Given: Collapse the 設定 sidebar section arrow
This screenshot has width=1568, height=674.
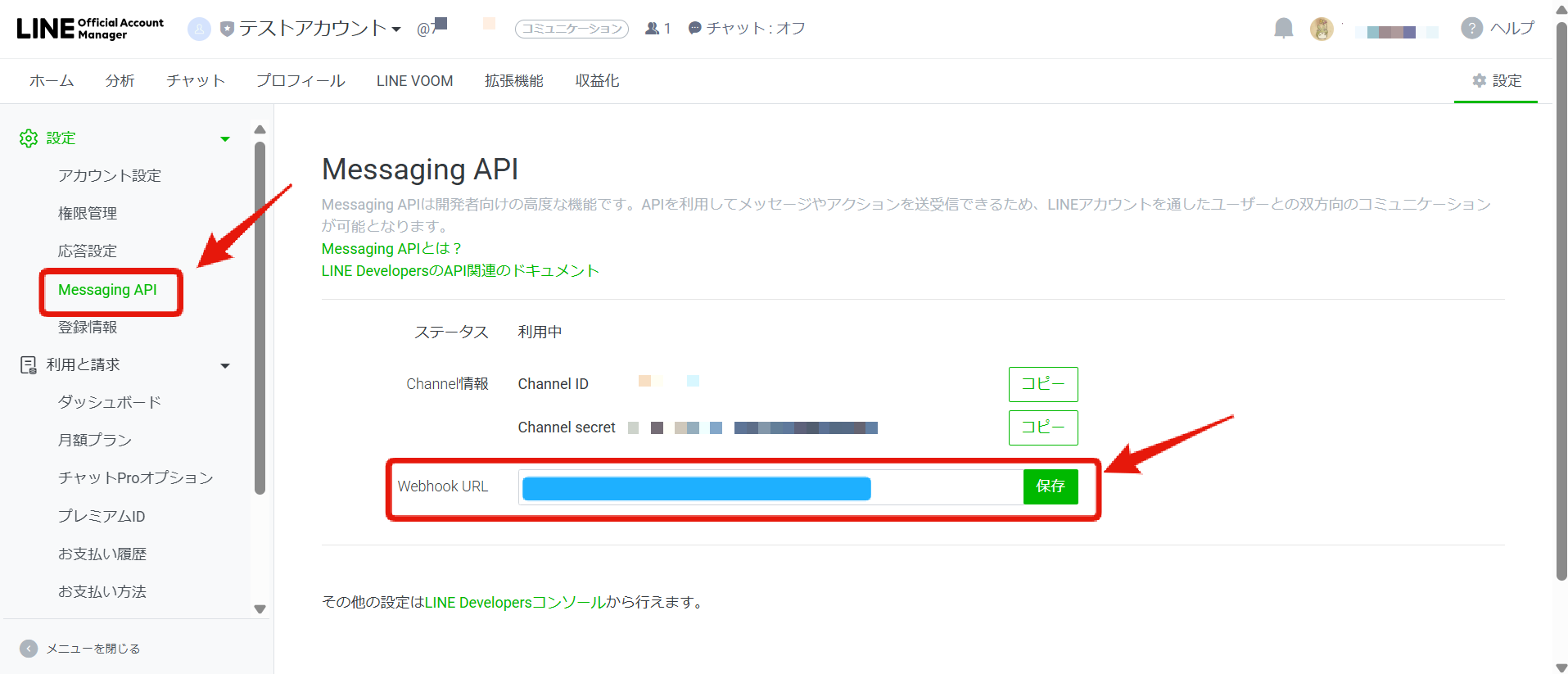Looking at the screenshot, I should pos(225,139).
